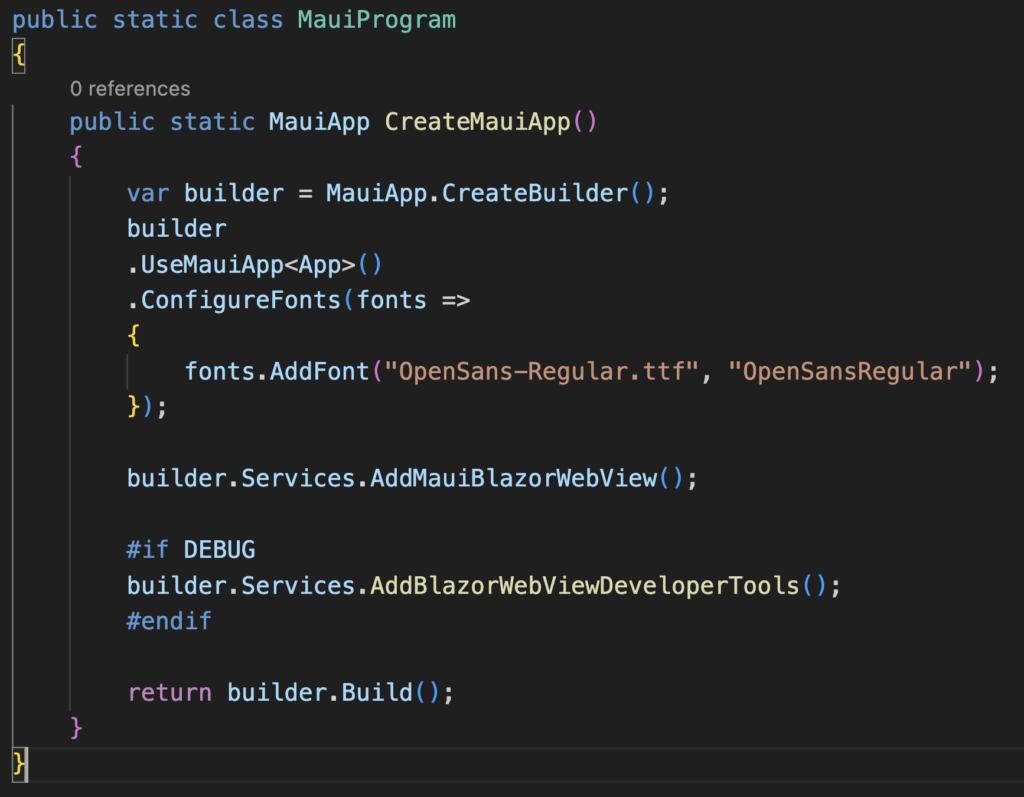Click the UseMauiApp<App> call
The width and height of the screenshot is (1024, 797).
(x=248, y=265)
